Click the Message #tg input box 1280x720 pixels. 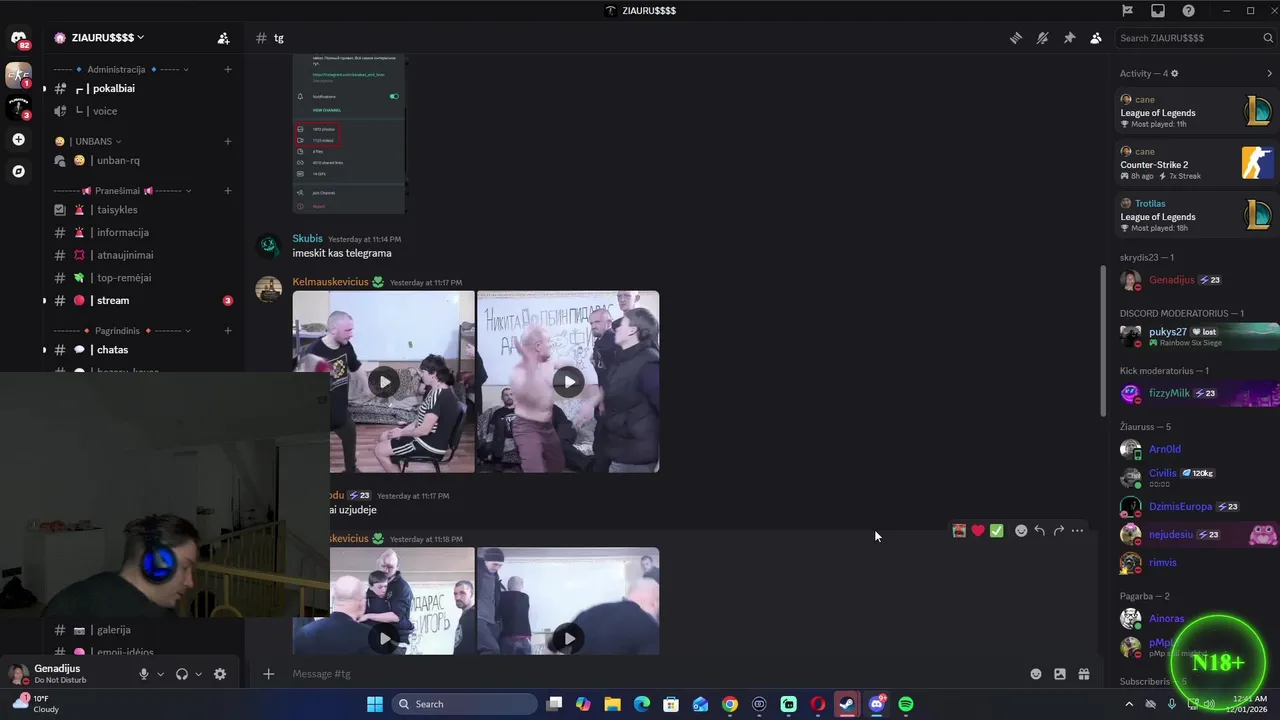pos(655,674)
